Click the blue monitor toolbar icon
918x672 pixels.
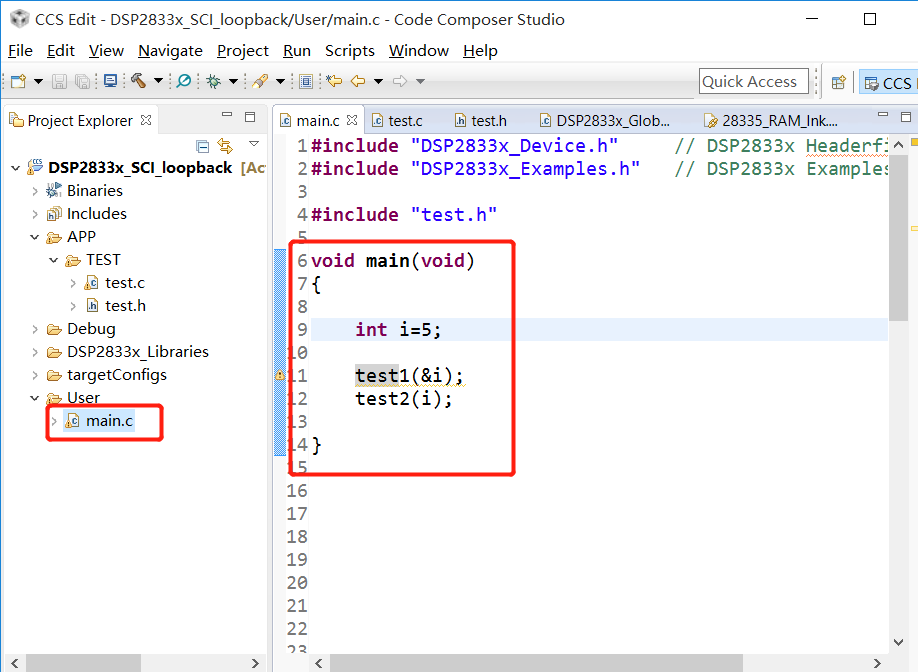110,81
